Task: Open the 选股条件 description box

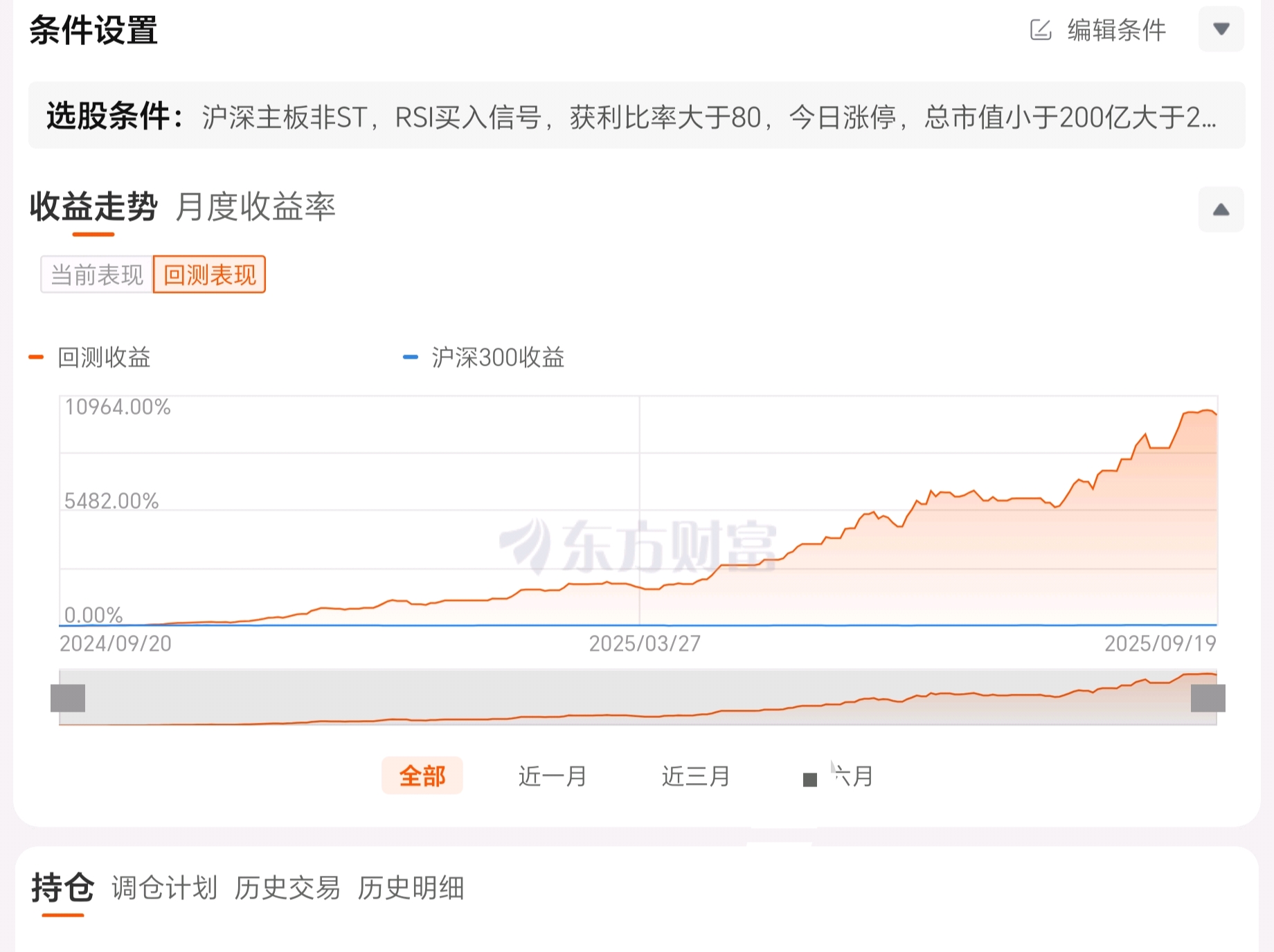Action: (x=636, y=116)
